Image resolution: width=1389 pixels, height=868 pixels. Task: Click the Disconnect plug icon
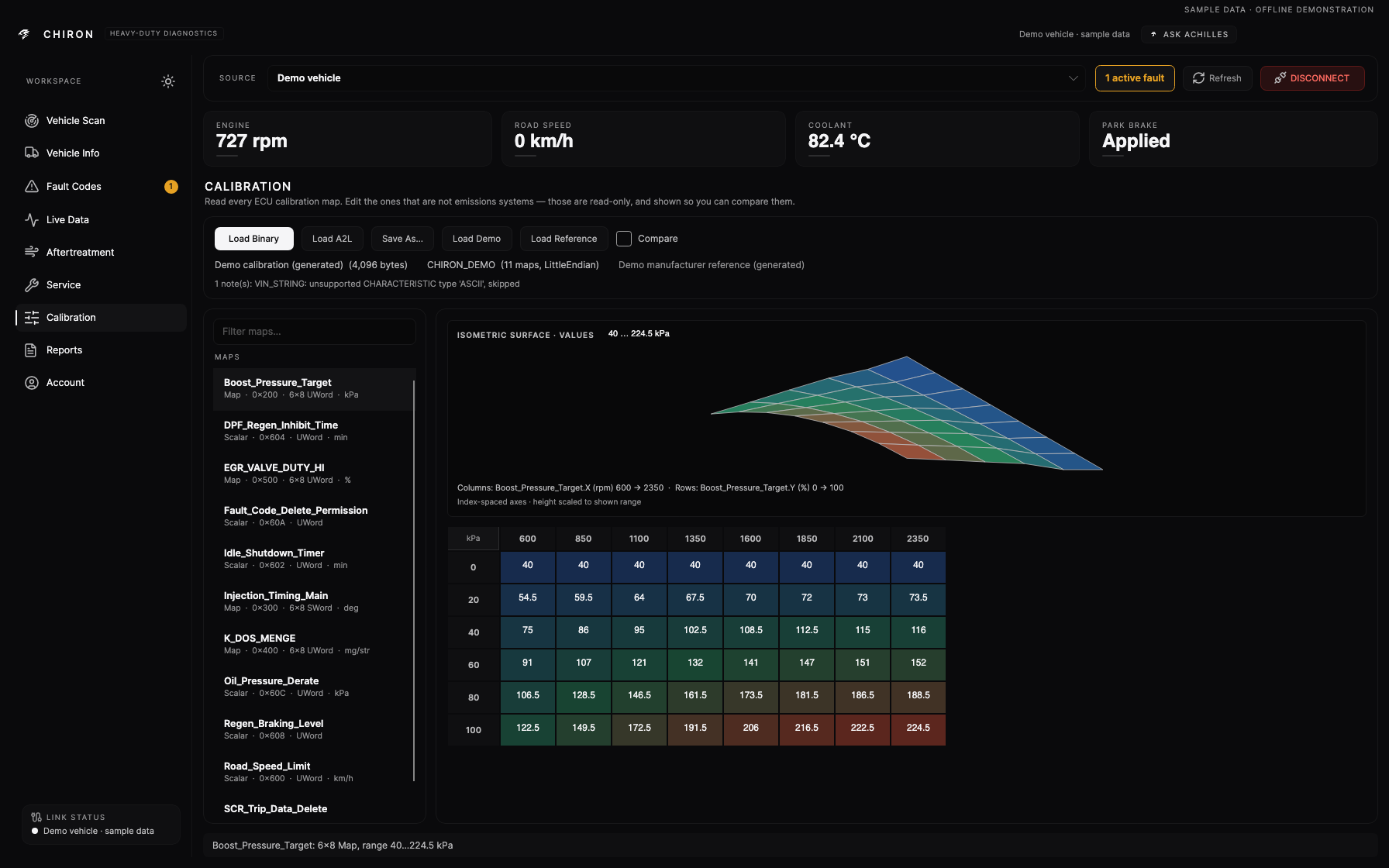pos(1280,78)
